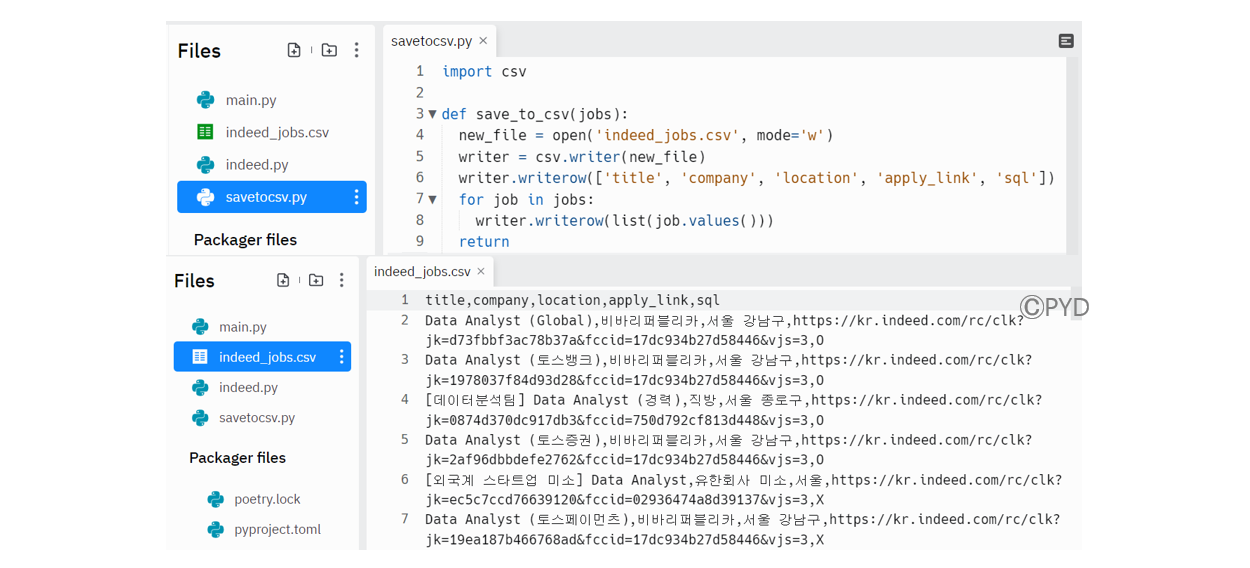Click the 'Data Analyst (토스페이먼츠)' CSV row
This screenshot has width=1250, height=568.
pyautogui.click(x=743, y=530)
